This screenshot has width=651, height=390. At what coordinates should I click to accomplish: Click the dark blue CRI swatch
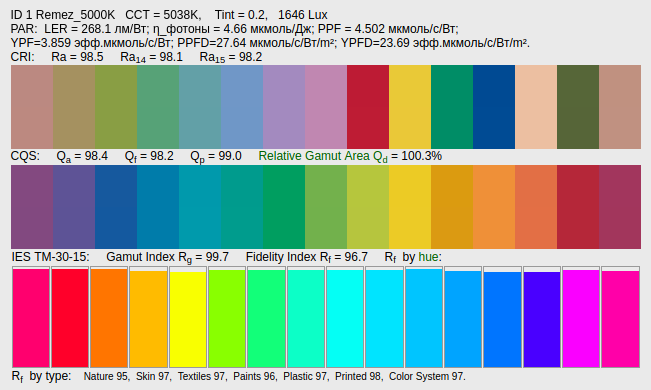click(x=494, y=107)
